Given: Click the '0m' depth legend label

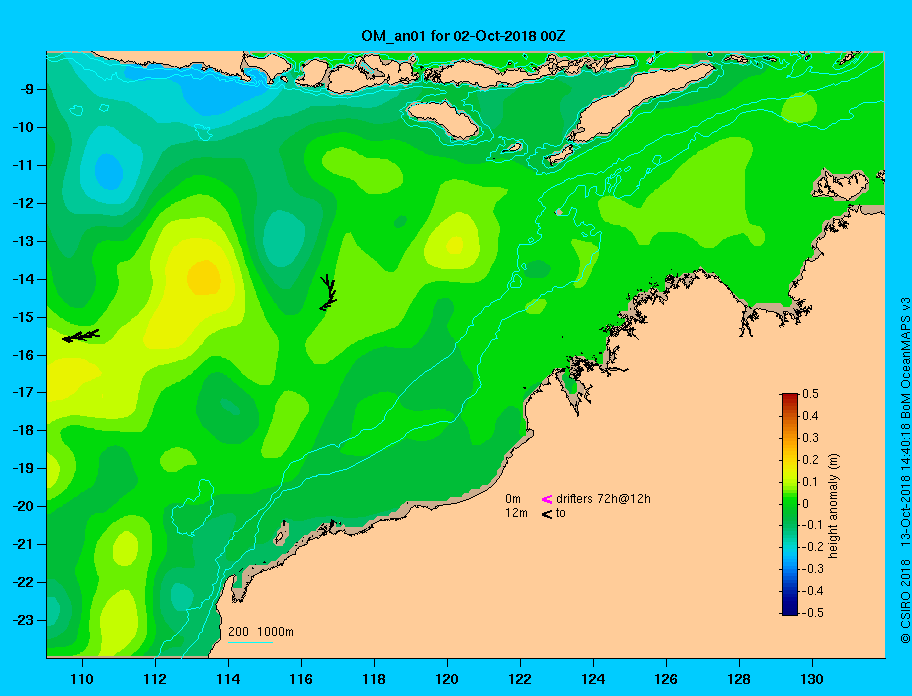Looking at the screenshot, I should point(512,499).
